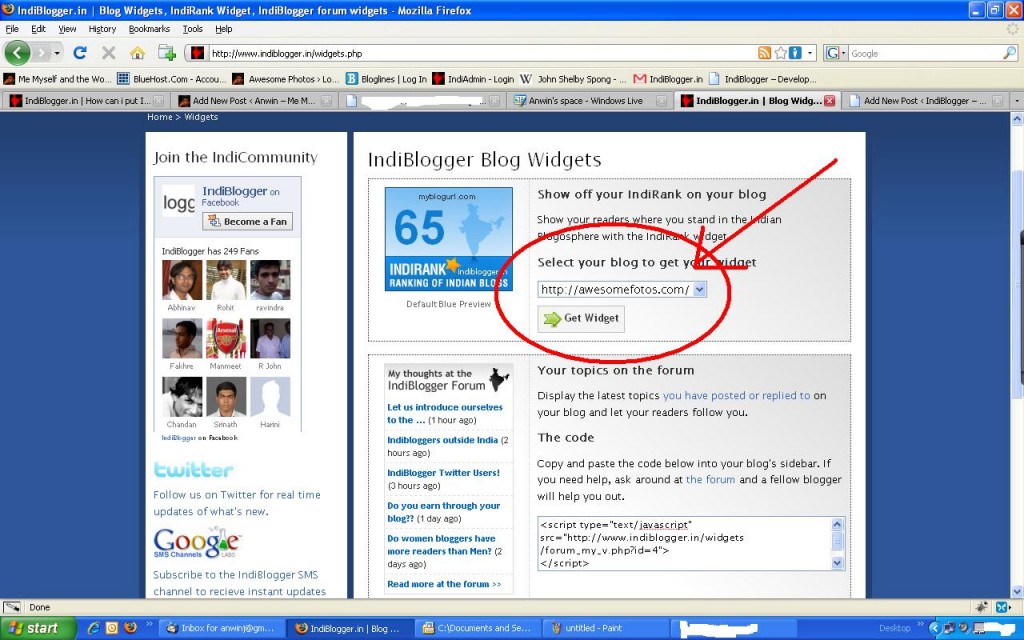This screenshot has height=640, width=1024.
Task: Click the new tab plus toolbar icon
Action: 167,53
